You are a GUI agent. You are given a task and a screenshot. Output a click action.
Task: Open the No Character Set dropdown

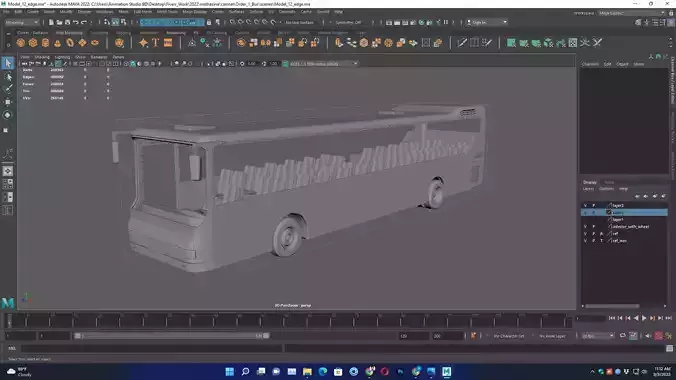pyautogui.click(x=509, y=336)
